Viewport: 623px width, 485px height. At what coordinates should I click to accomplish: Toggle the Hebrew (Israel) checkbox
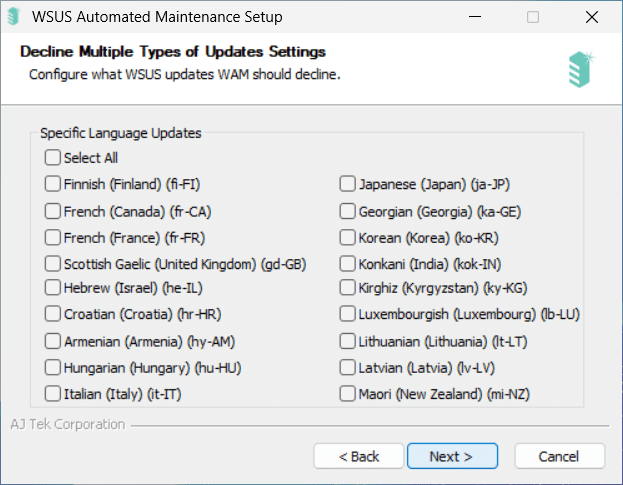click(52, 288)
